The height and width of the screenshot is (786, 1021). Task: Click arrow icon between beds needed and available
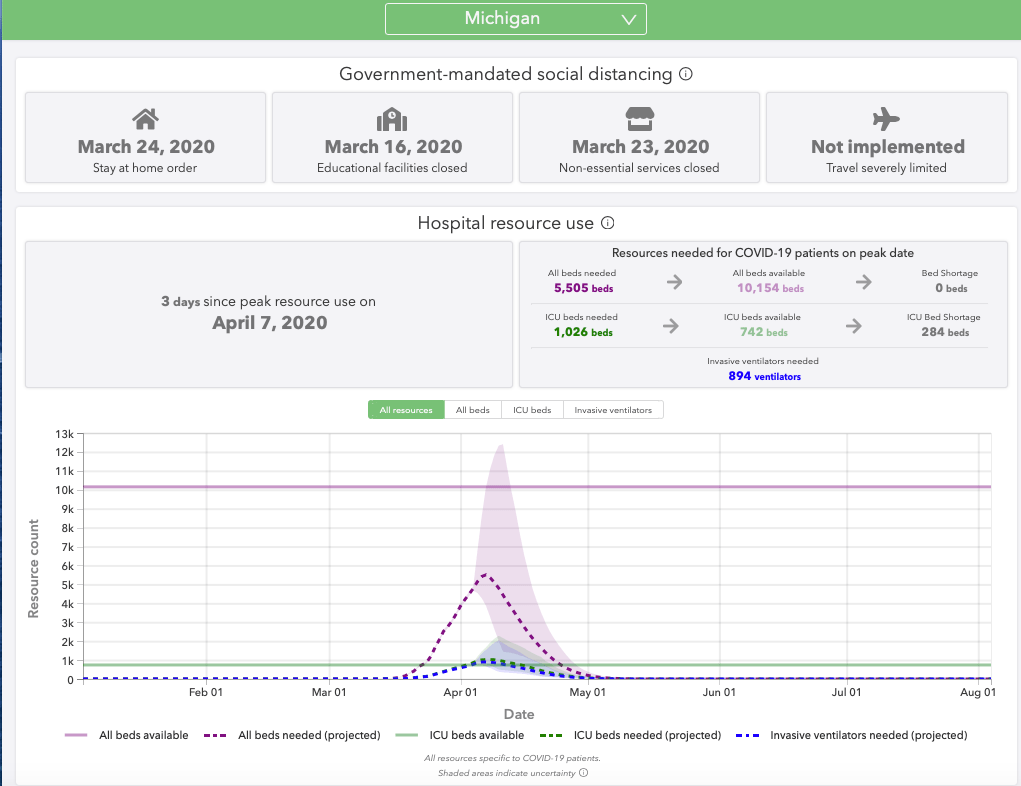[x=675, y=282]
